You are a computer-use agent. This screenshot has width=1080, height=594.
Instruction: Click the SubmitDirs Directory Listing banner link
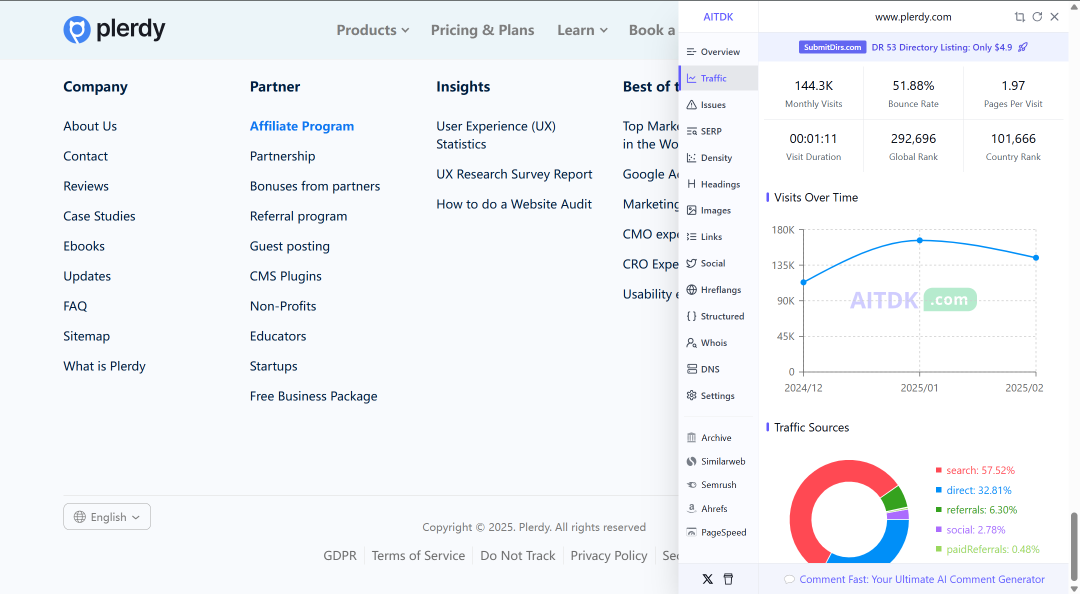pyautogui.click(x=913, y=47)
